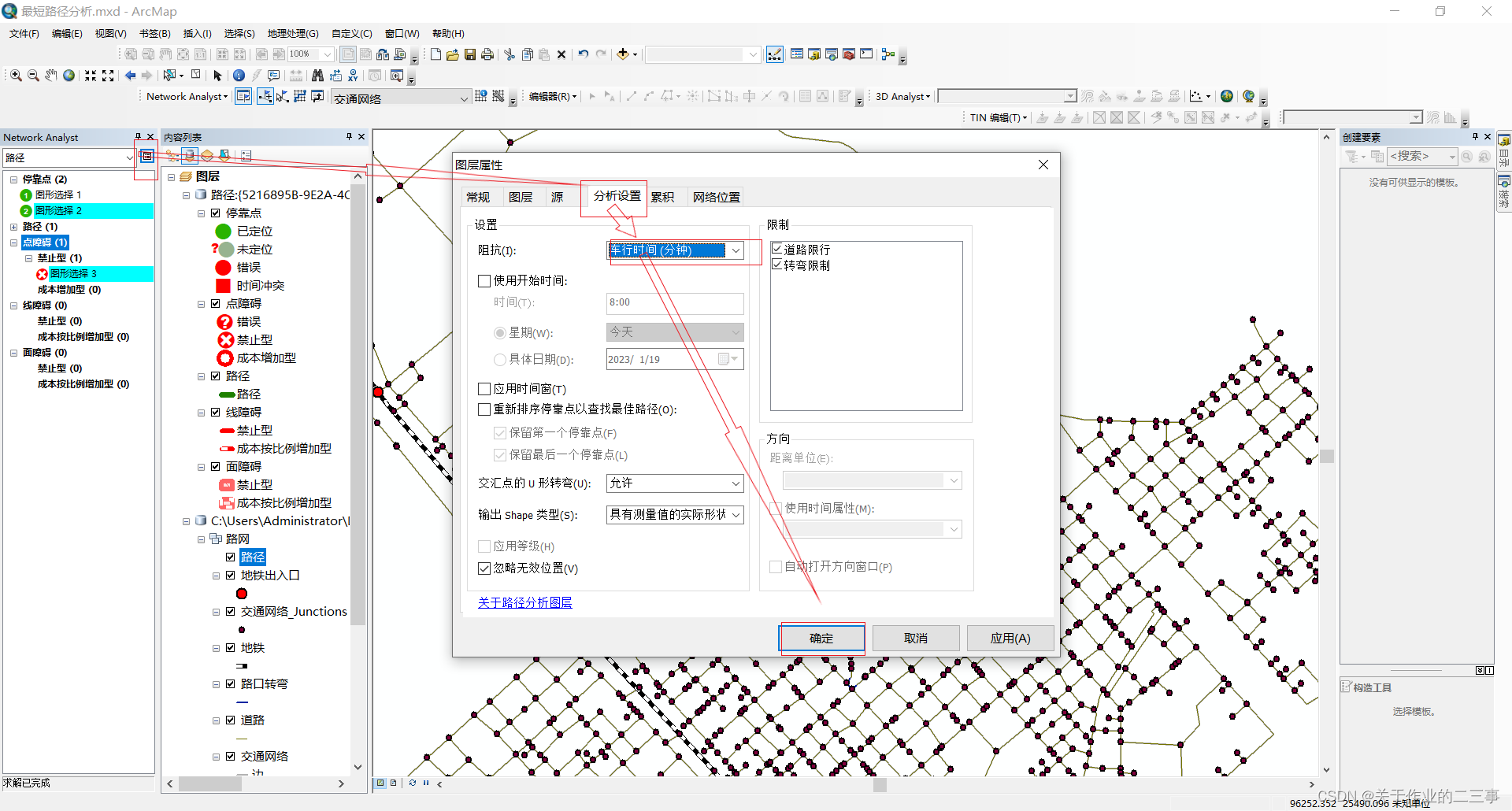Open the Network Analyst toolbar dropdown menu
Viewport: 1512px width, 811px height.
point(187,96)
